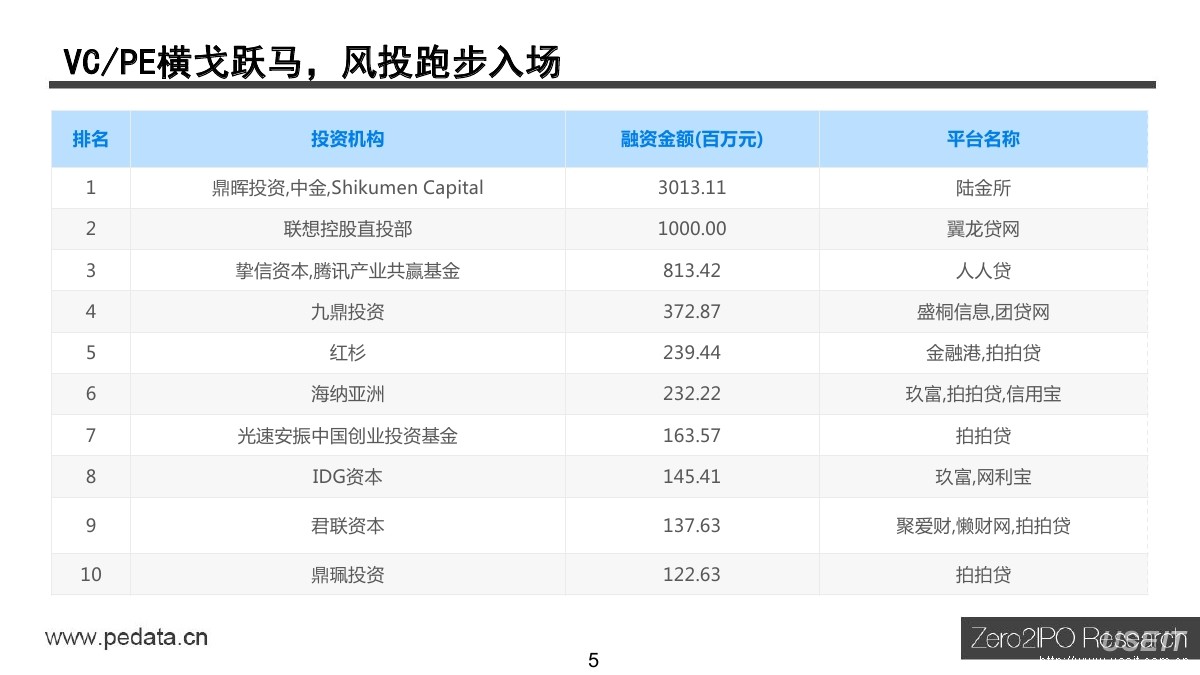
Task: Select the amount 163.57
Action: point(692,436)
